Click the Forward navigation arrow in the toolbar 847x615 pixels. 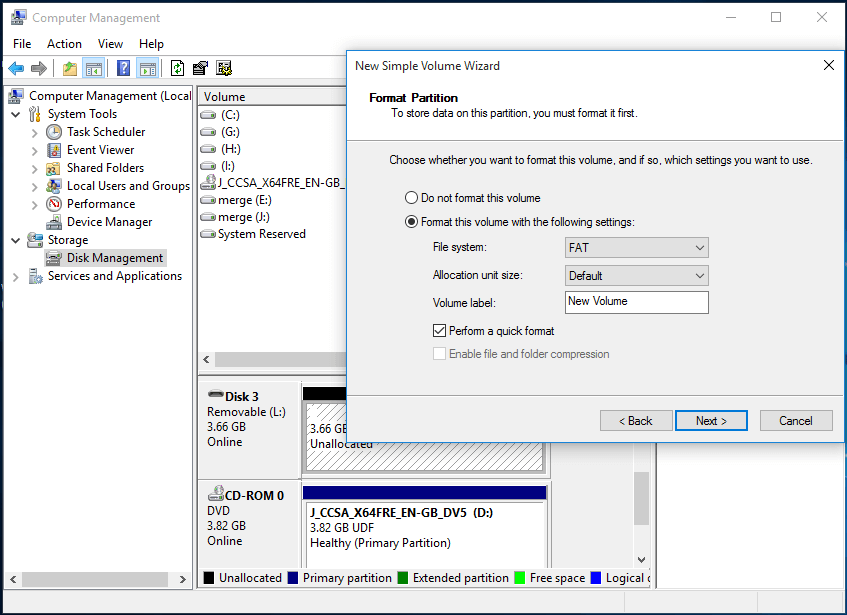[38, 68]
